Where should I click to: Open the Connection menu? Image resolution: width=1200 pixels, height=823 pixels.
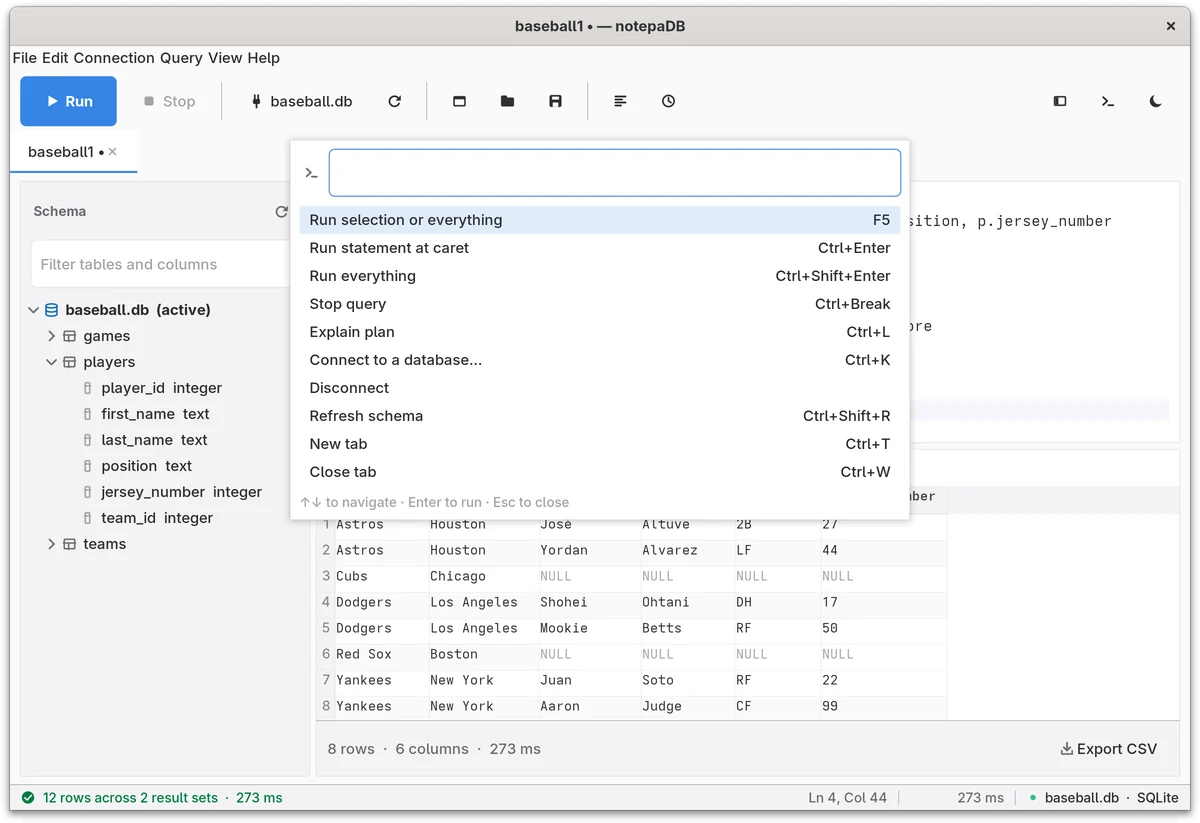pyautogui.click(x=114, y=58)
